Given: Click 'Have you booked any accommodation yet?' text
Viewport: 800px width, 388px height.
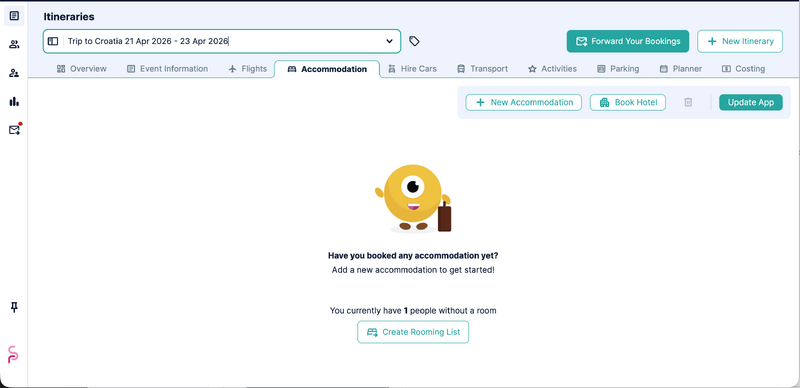Looking at the screenshot, I should coord(413,256).
